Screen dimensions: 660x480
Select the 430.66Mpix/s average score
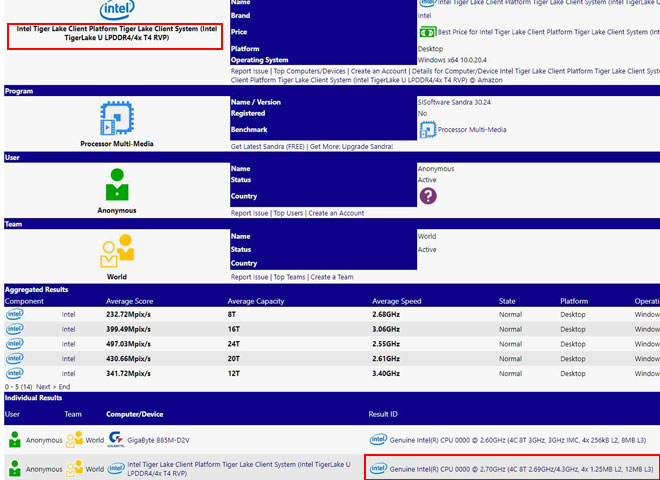128,359
